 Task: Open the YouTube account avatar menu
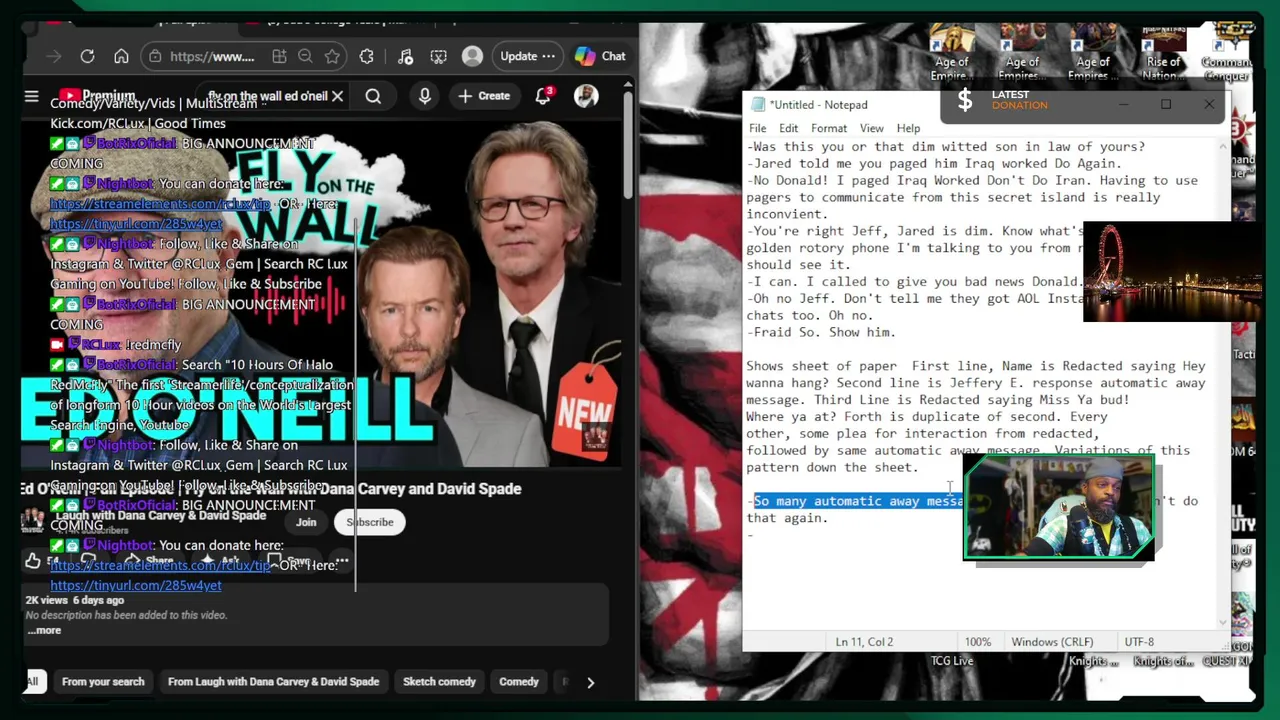[586, 96]
